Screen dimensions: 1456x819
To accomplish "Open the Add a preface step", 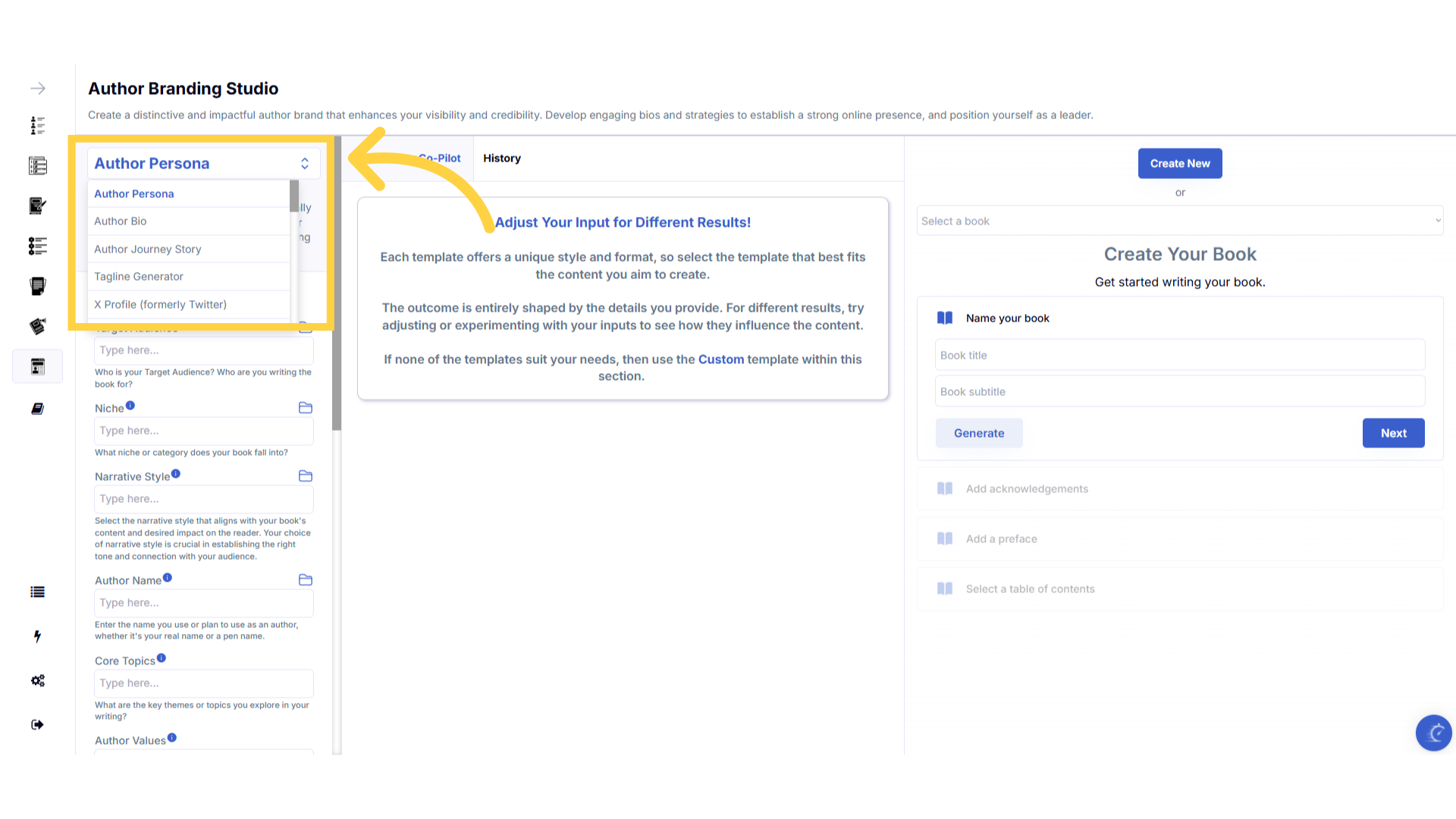I will pos(1180,539).
